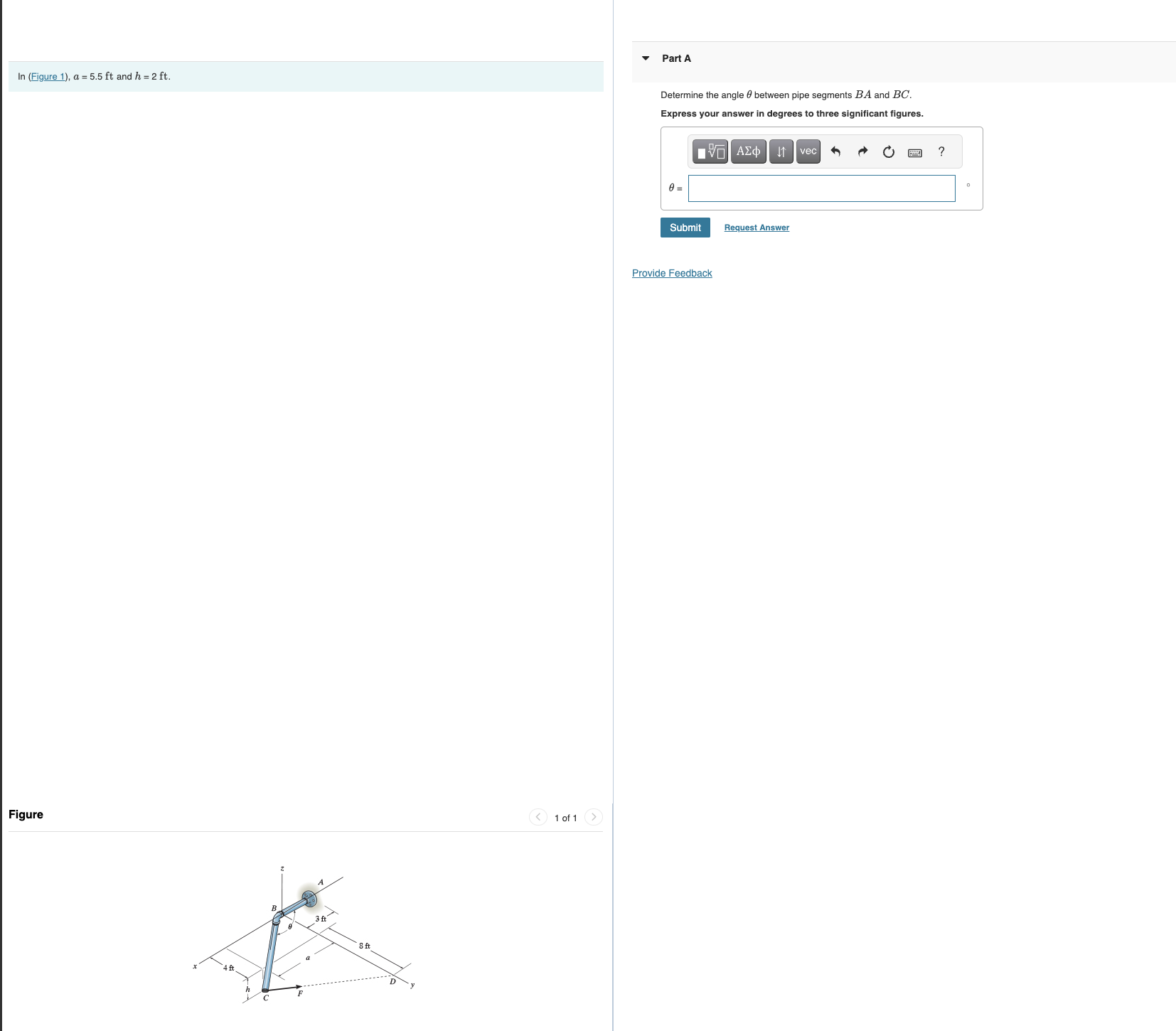The image size is (1176, 1031).
Task: Open the Greek symbols ΑΣΦ palette
Action: point(748,151)
